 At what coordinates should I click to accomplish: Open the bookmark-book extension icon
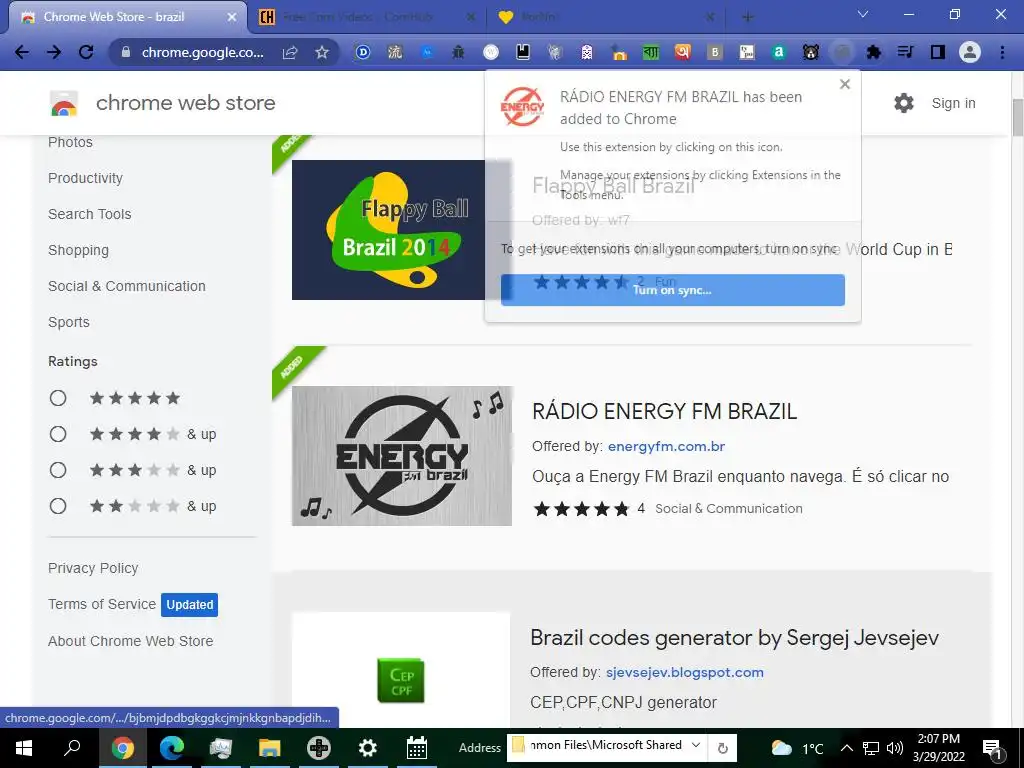pos(522,52)
